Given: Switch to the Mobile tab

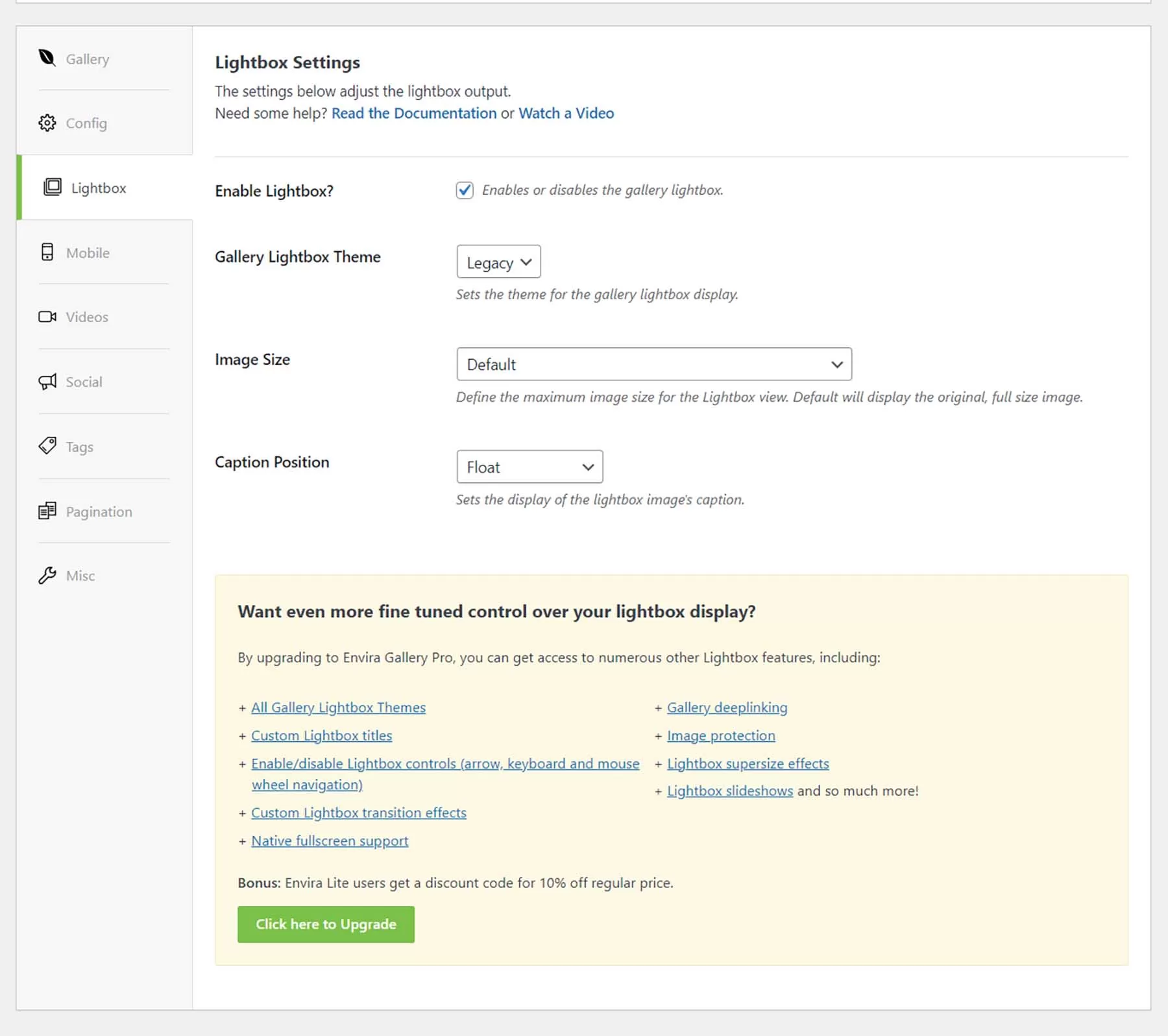Looking at the screenshot, I should point(88,253).
